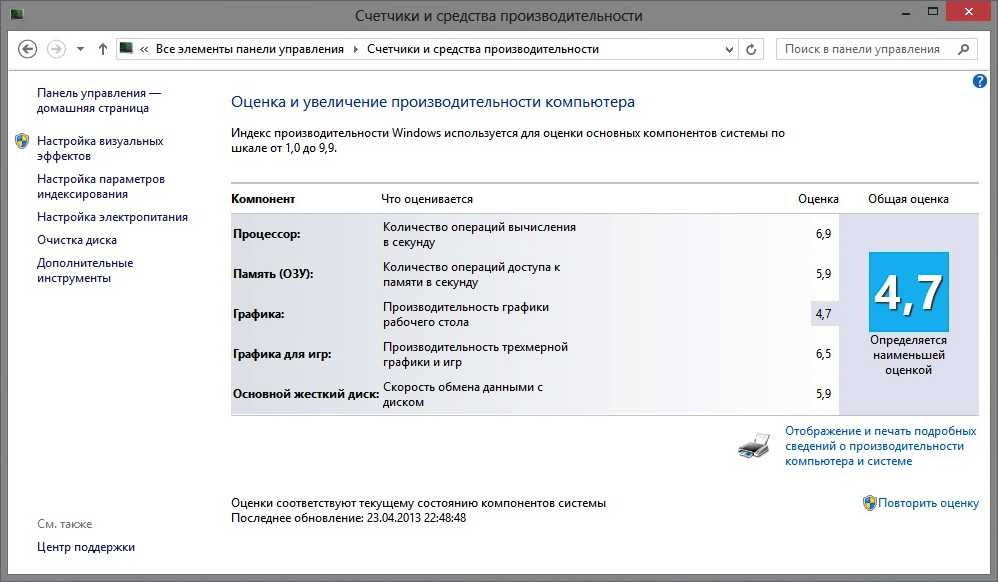This screenshot has height=582, width=998.
Task: Click the blue 4,7 overall score tile
Action: pos(908,292)
